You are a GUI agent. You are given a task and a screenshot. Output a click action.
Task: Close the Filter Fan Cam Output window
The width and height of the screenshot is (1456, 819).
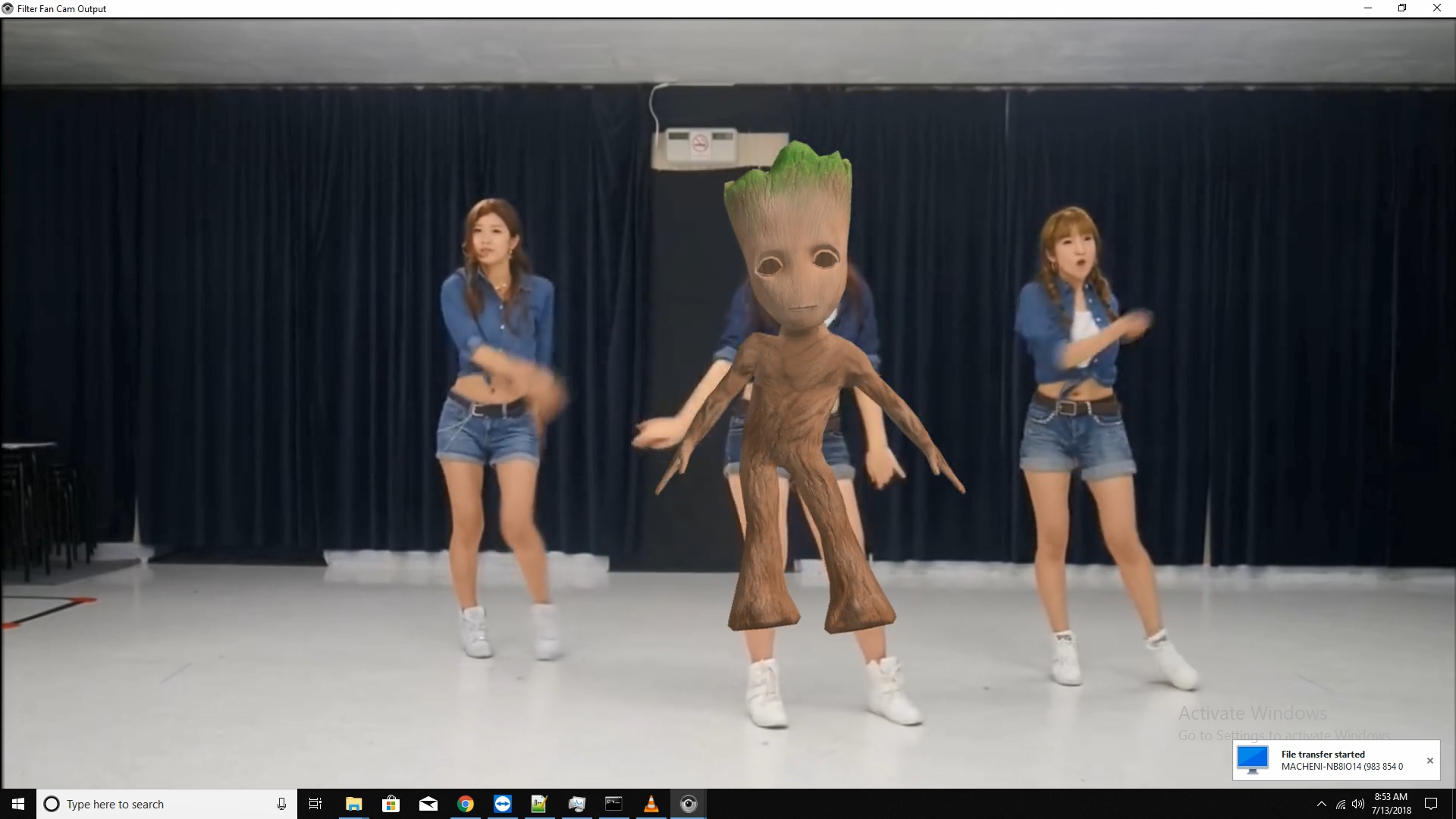tap(1437, 8)
